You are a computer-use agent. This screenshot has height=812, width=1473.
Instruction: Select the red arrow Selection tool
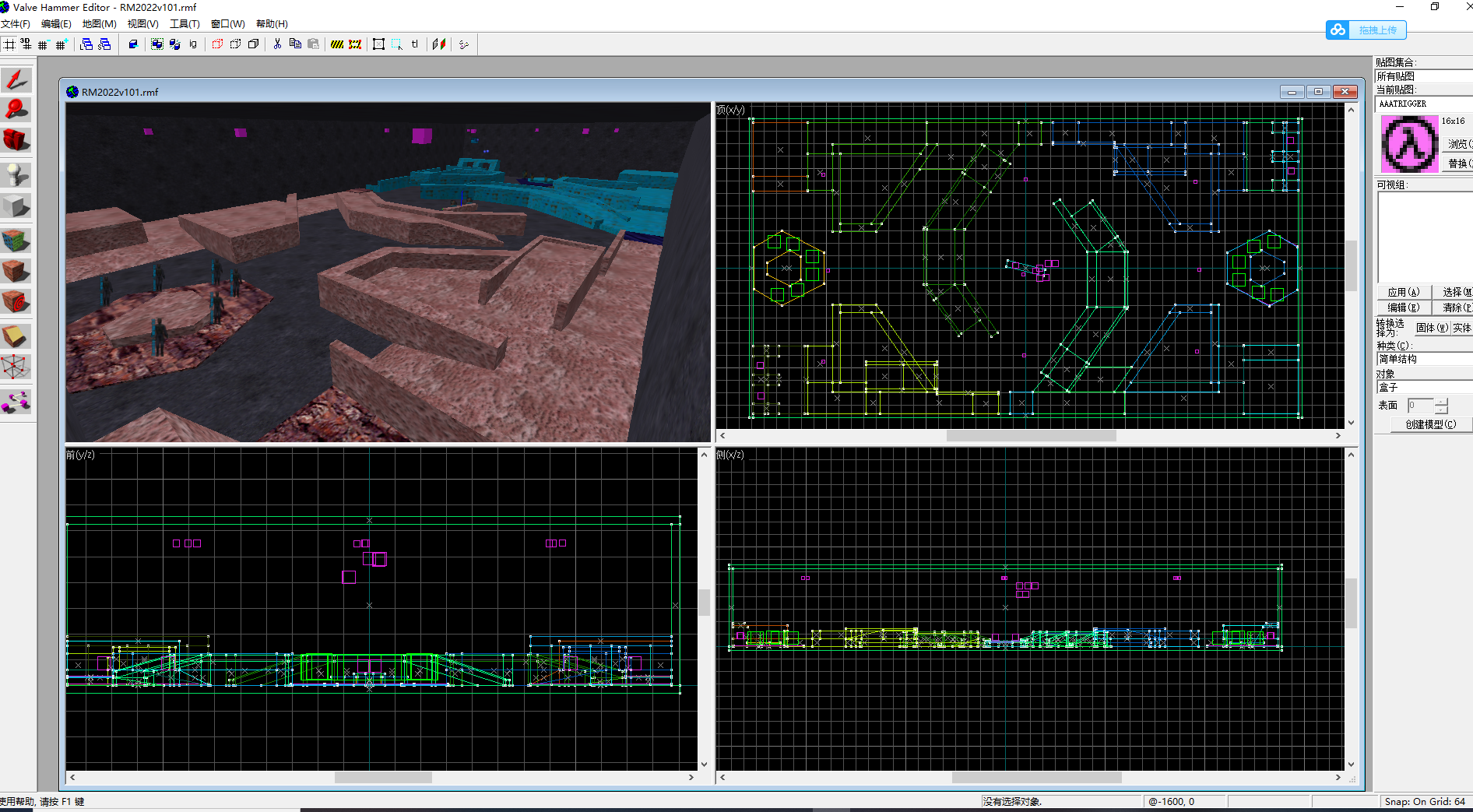(x=16, y=79)
